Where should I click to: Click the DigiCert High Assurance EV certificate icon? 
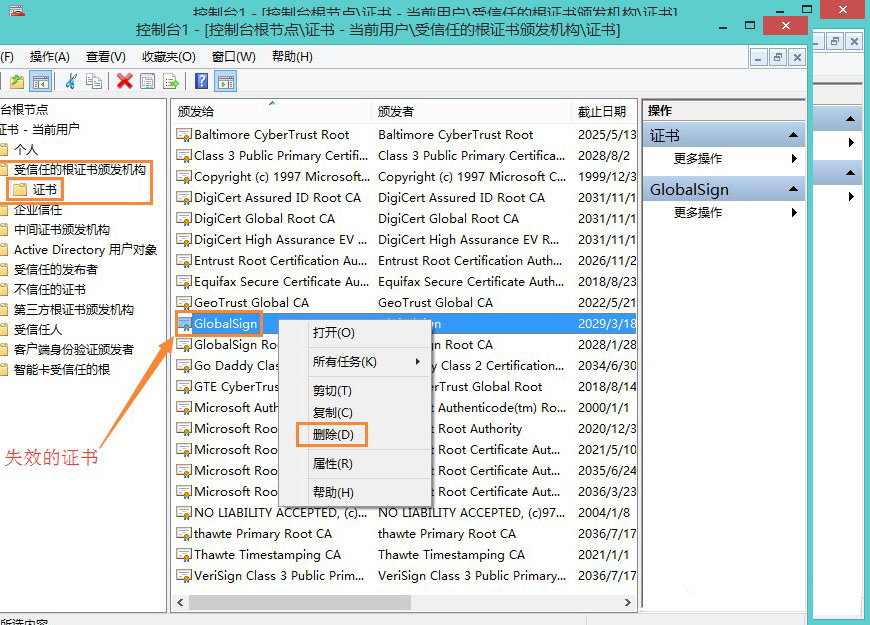pyautogui.click(x=184, y=240)
